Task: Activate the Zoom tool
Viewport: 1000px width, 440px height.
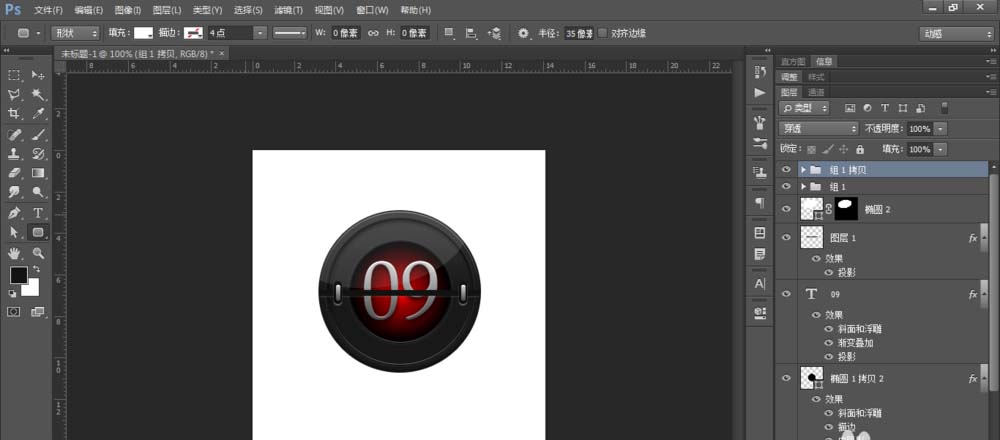Action: (x=38, y=253)
